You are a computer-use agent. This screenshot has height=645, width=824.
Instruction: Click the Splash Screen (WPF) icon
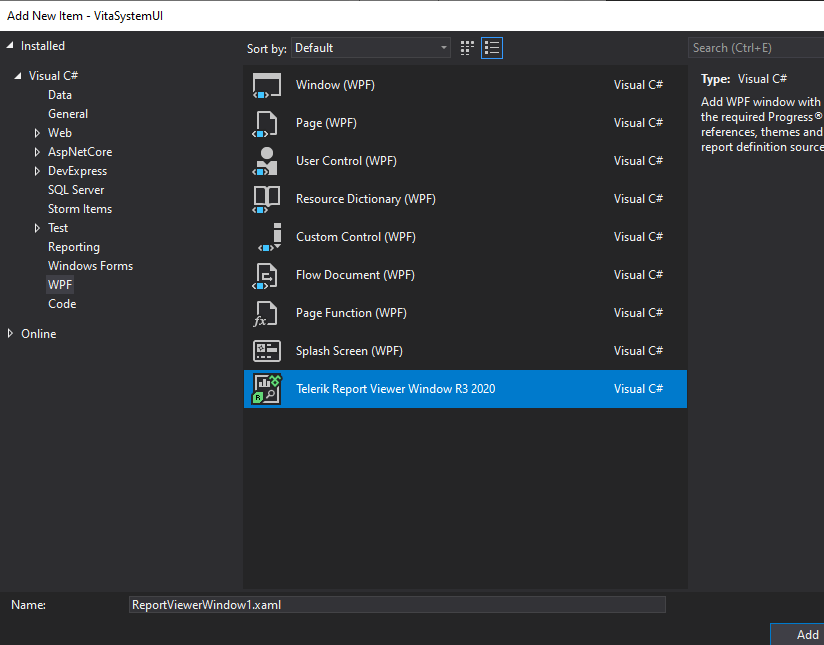pyautogui.click(x=266, y=351)
